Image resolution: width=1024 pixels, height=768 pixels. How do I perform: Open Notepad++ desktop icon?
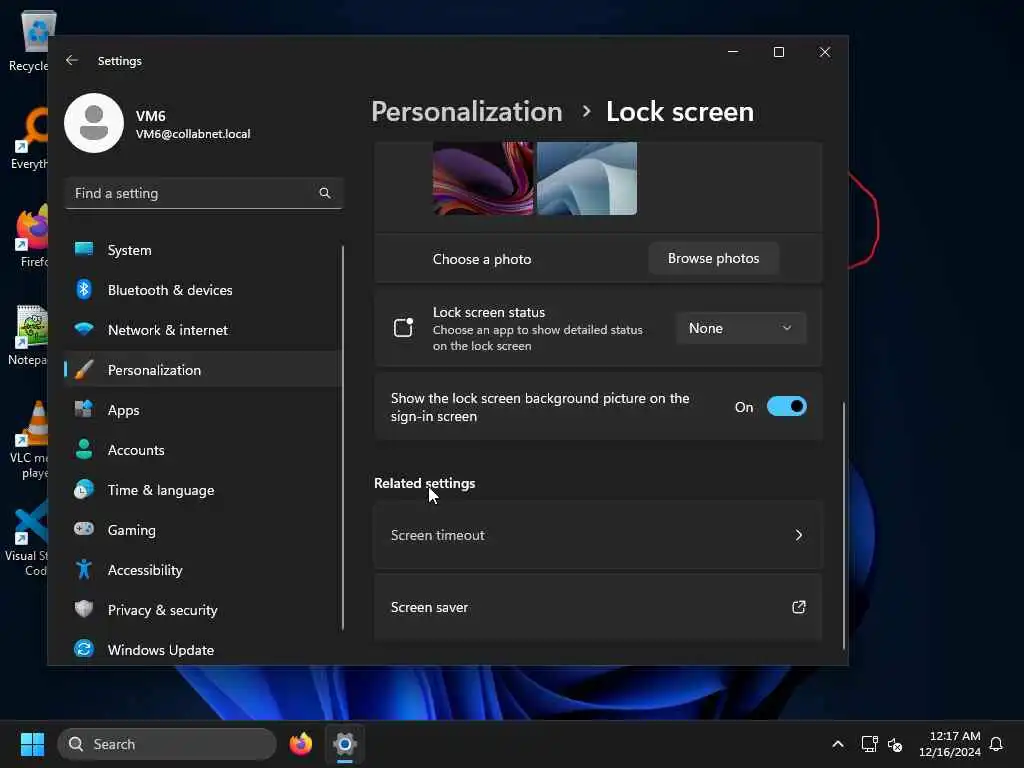(28, 335)
